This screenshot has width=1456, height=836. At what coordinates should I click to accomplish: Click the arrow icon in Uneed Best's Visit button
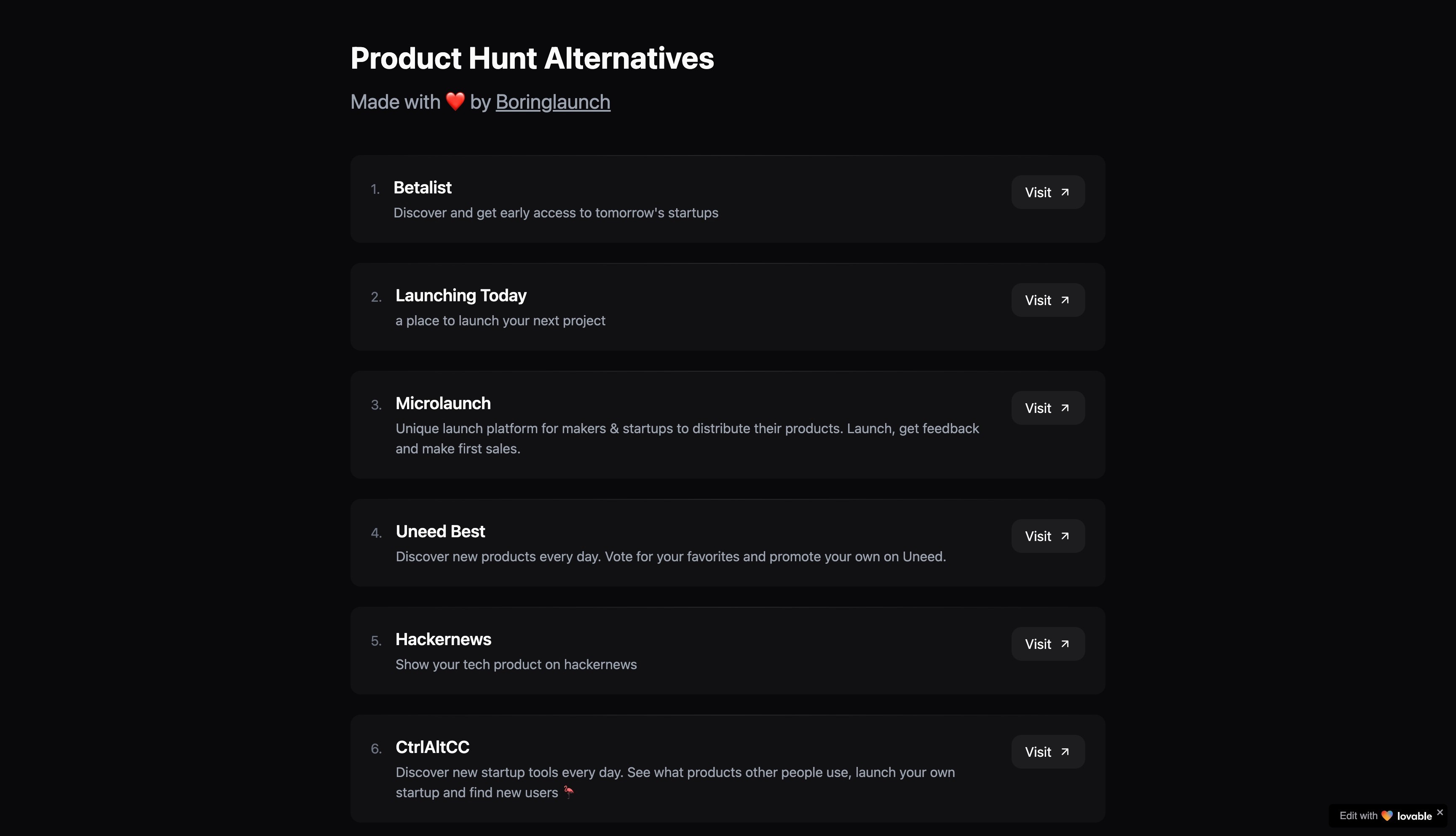tap(1065, 536)
